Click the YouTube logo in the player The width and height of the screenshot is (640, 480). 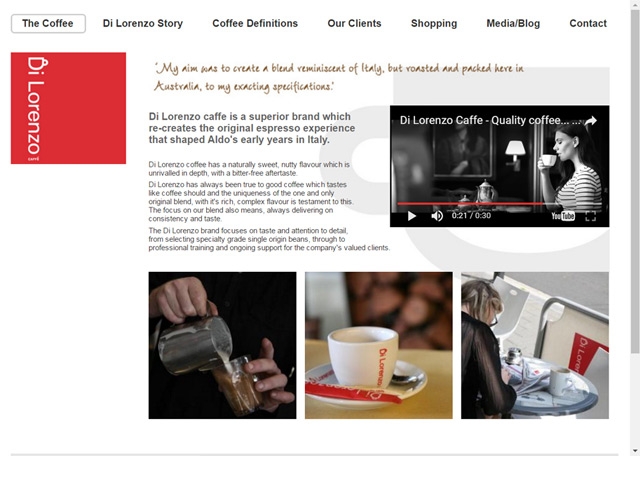(x=563, y=216)
